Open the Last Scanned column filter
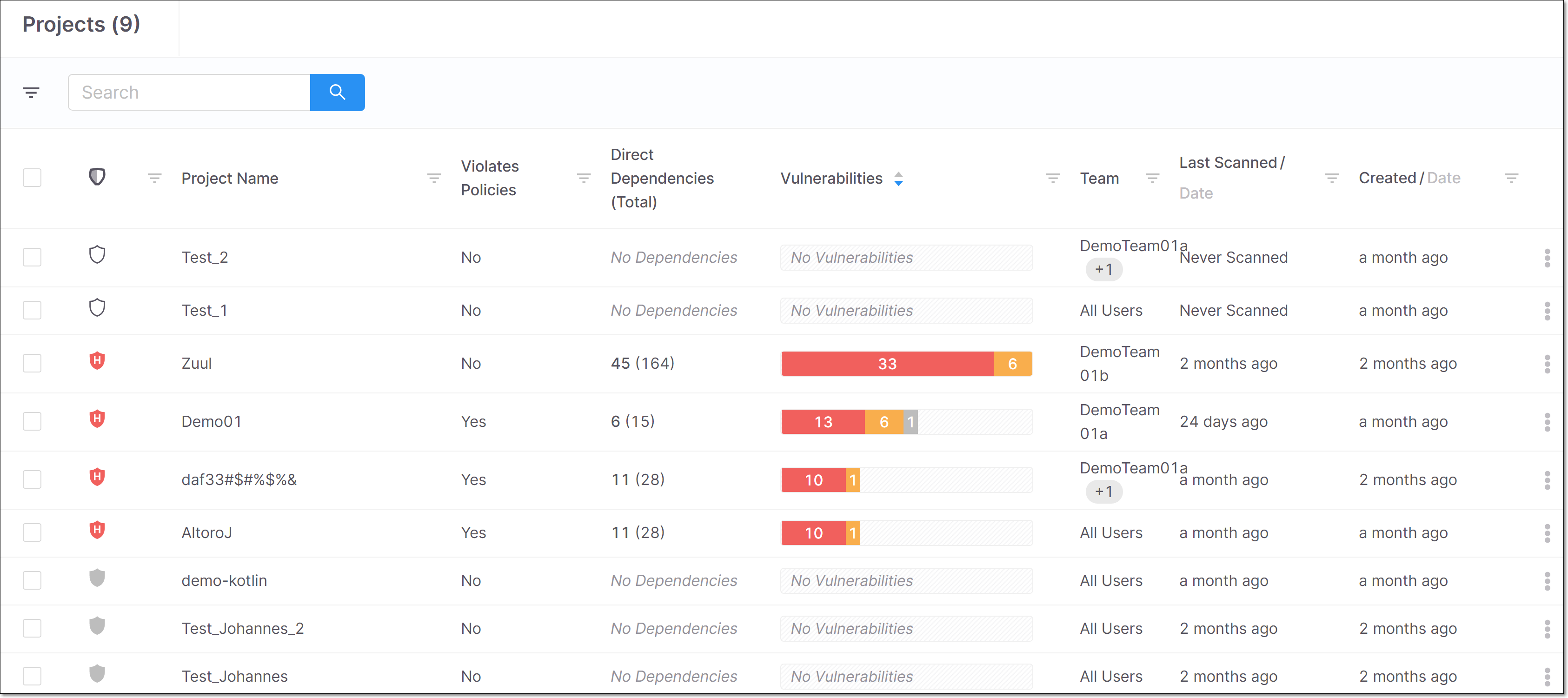Image resolution: width=1568 pixels, height=698 pixels. point(1332,178)
